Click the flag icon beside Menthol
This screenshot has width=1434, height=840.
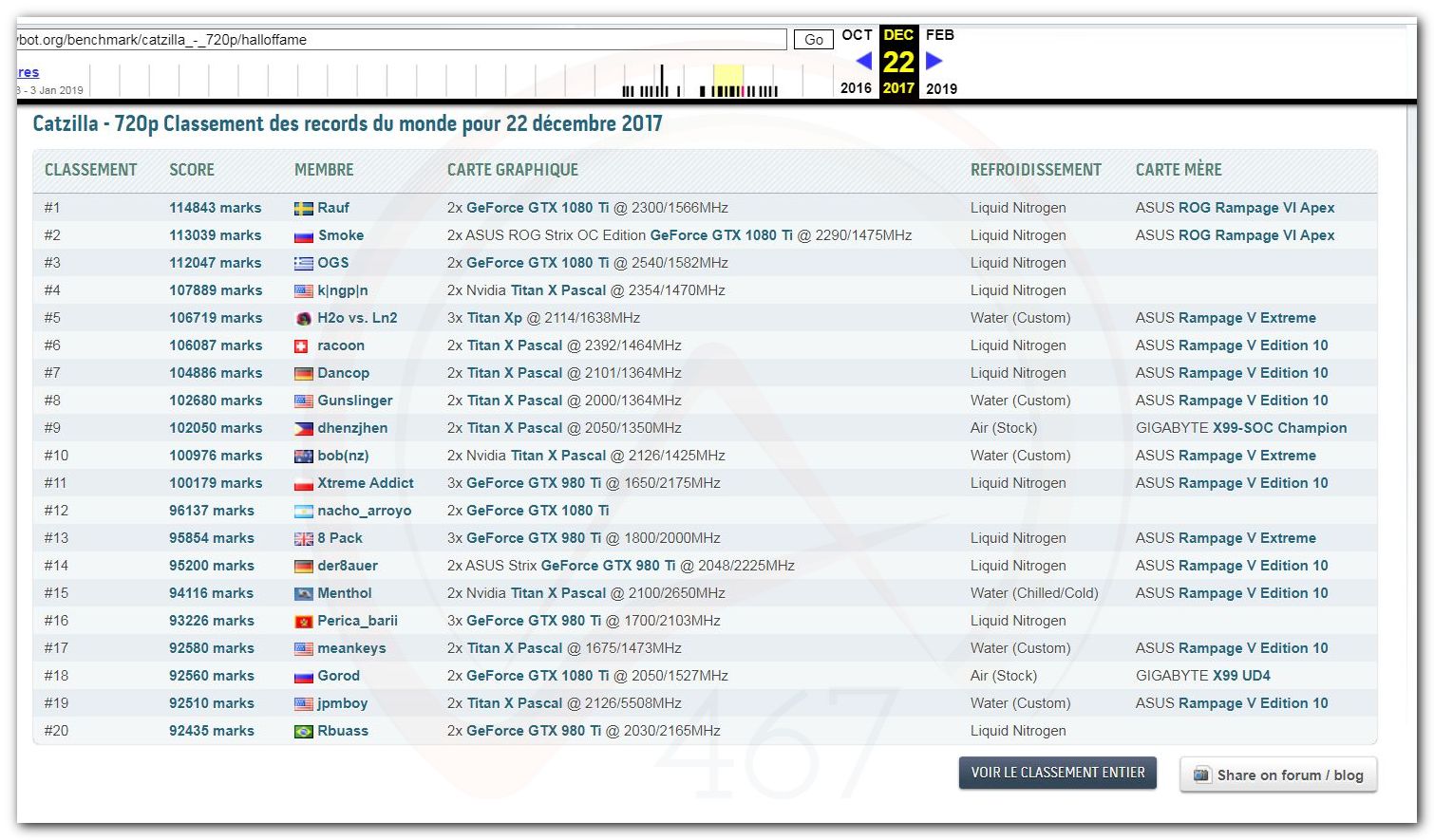click(304, 594)
